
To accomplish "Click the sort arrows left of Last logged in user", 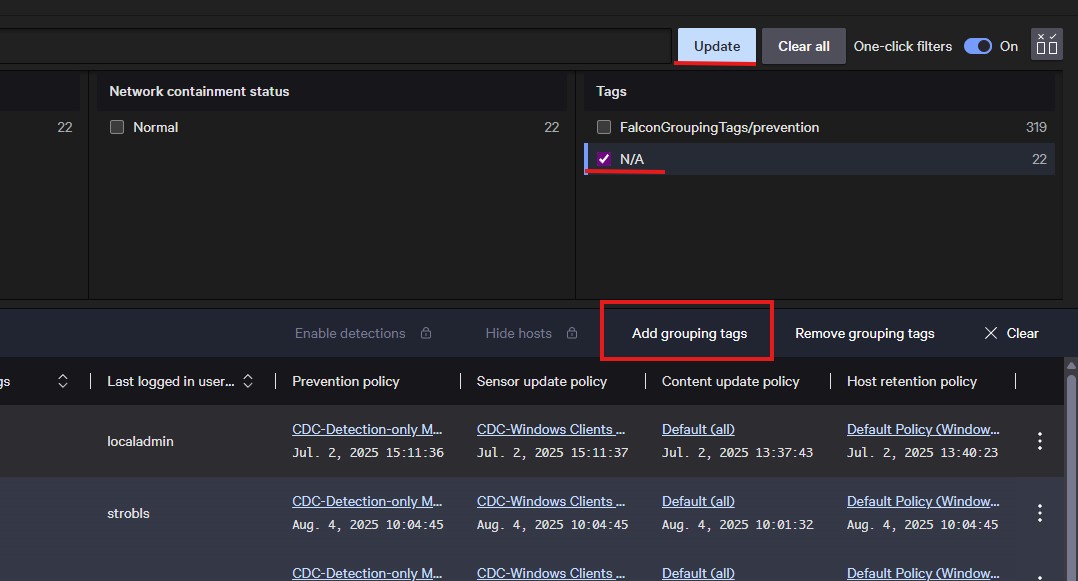I will tap(63, 381).
